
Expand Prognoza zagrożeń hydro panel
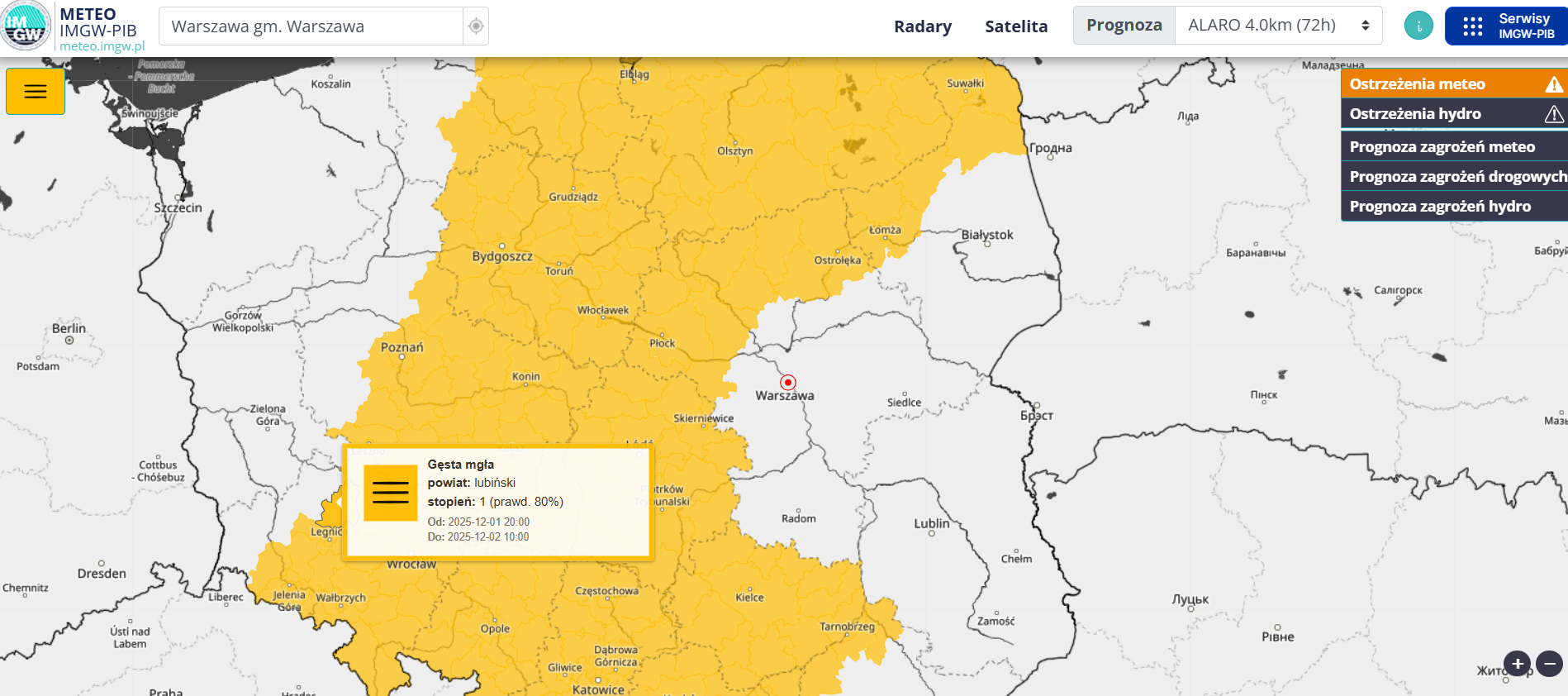click(x=1452, y=207)
